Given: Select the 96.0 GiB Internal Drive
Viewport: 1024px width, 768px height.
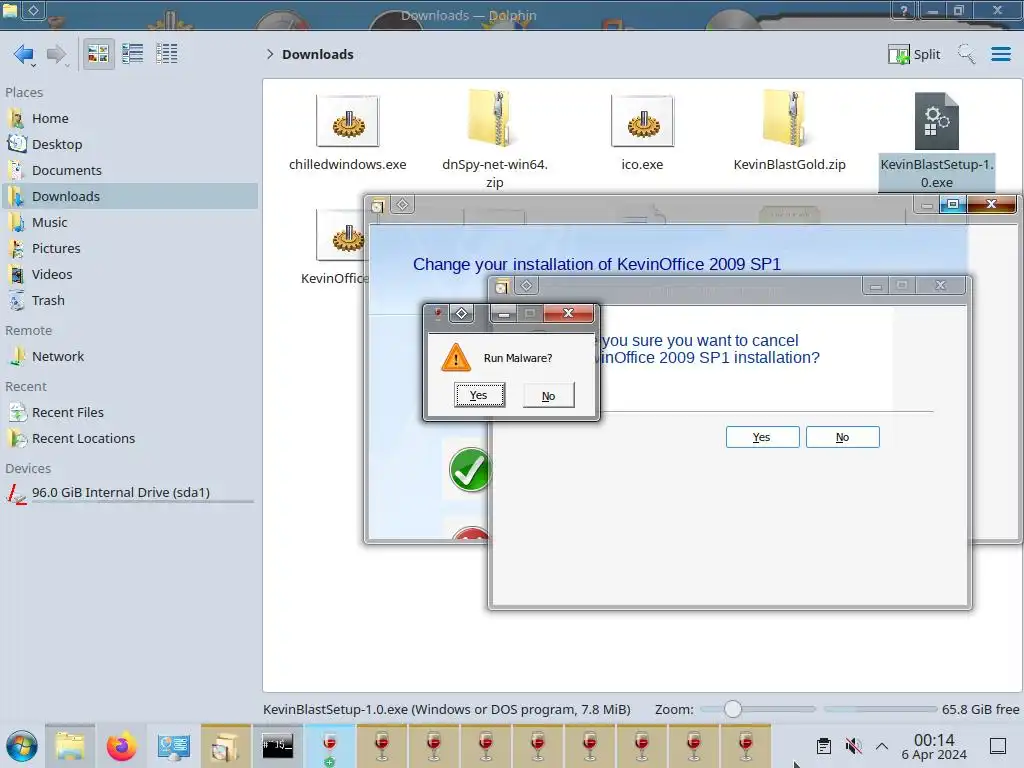Looking at the screenshot, I should pos(130,493).
